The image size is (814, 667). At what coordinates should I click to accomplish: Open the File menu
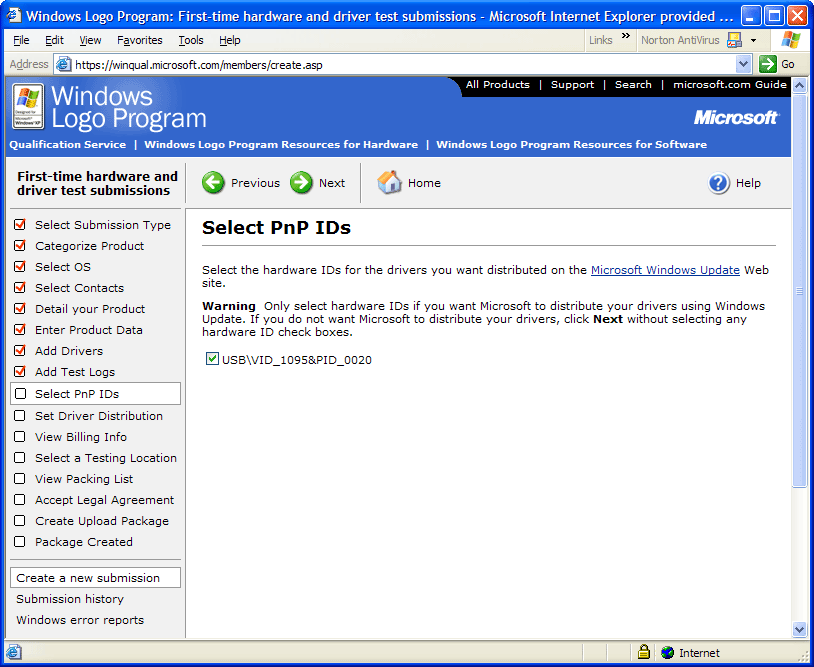click(21, 40)
